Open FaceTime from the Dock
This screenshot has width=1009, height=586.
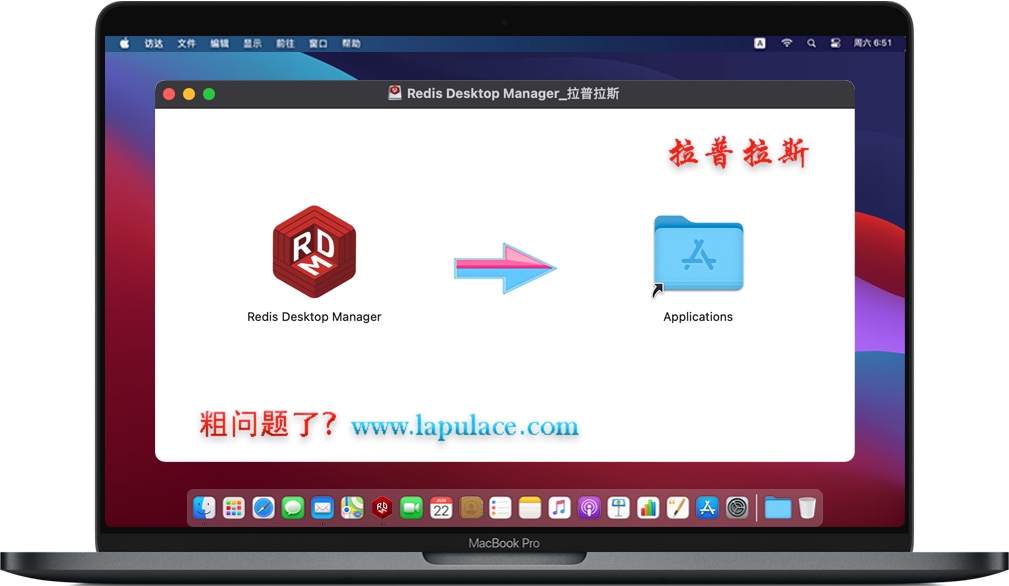pos(411,507)
